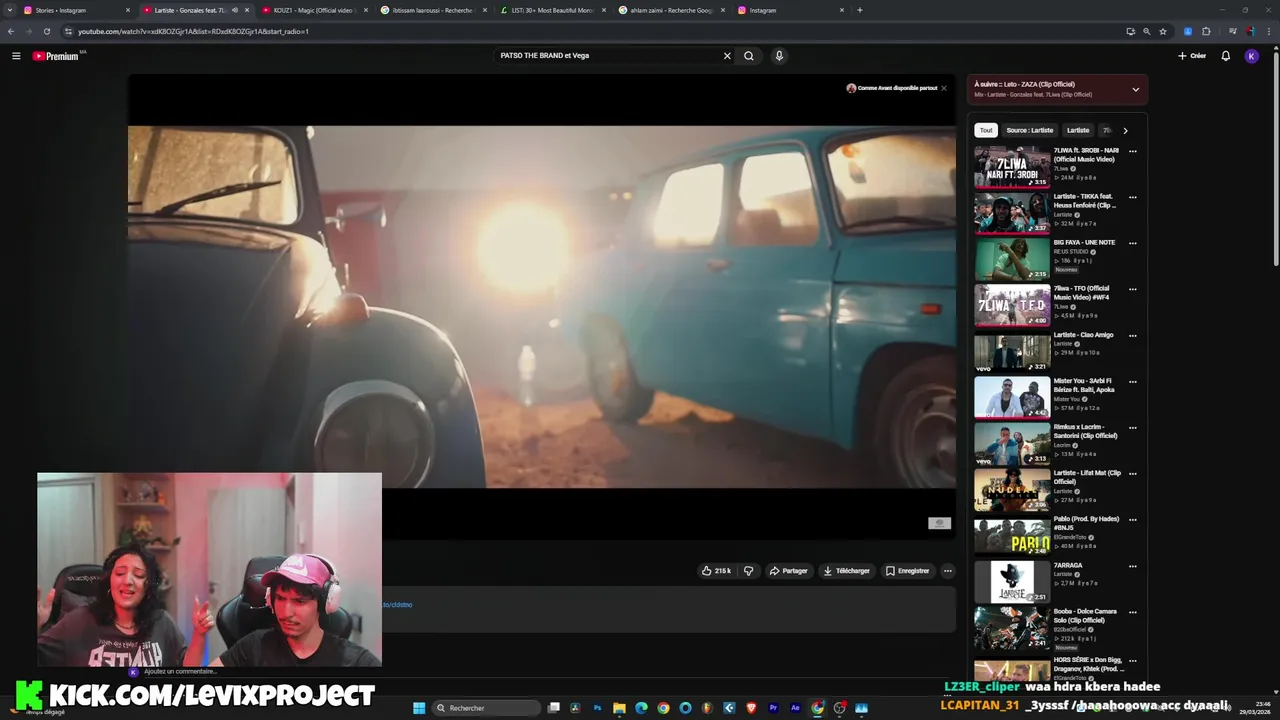1280x720 pixels.
Task: Bookmark this page with star icon
Action: (x=1162, y=31)
